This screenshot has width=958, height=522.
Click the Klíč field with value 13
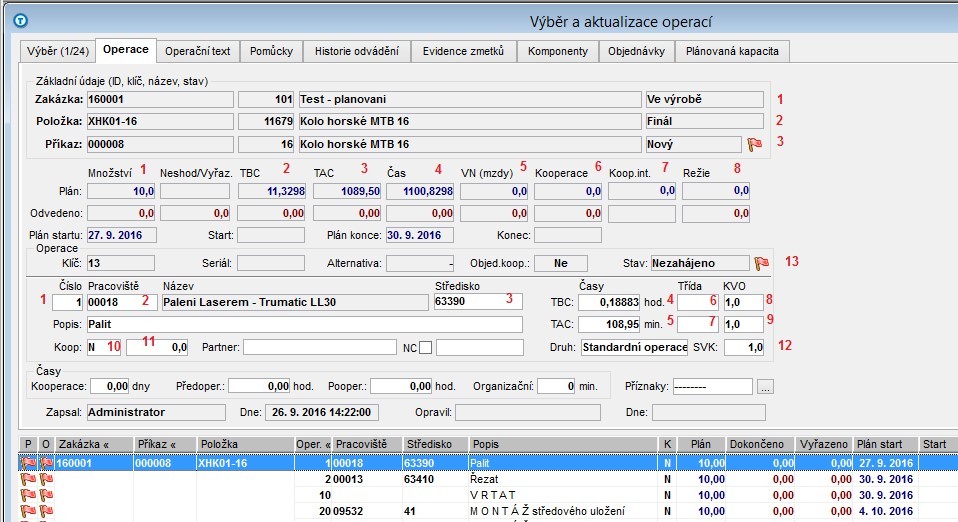tap(120, 263)
